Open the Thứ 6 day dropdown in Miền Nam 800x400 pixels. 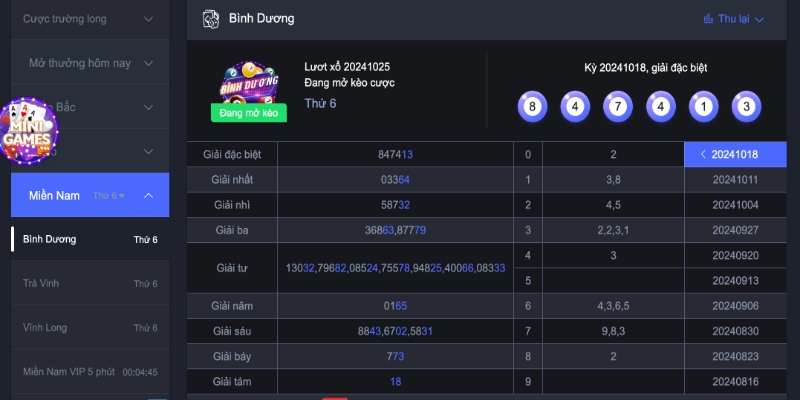pos(109,195)
